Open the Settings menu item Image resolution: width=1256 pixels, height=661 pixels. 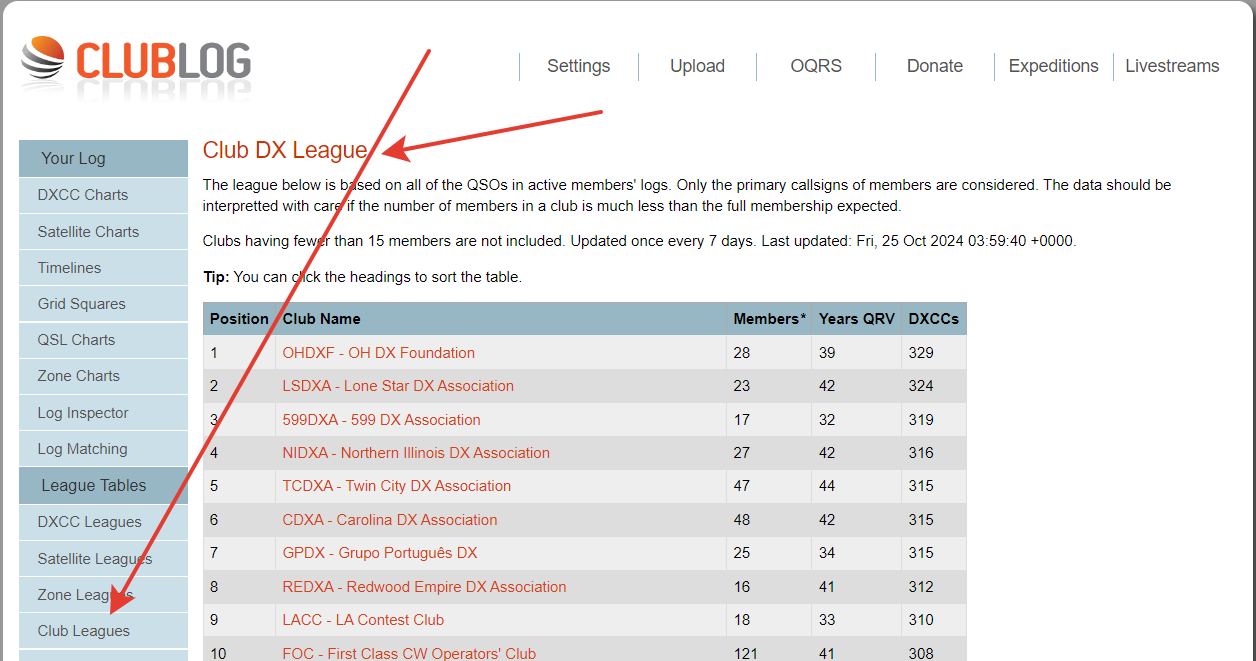tap(578, 66)
